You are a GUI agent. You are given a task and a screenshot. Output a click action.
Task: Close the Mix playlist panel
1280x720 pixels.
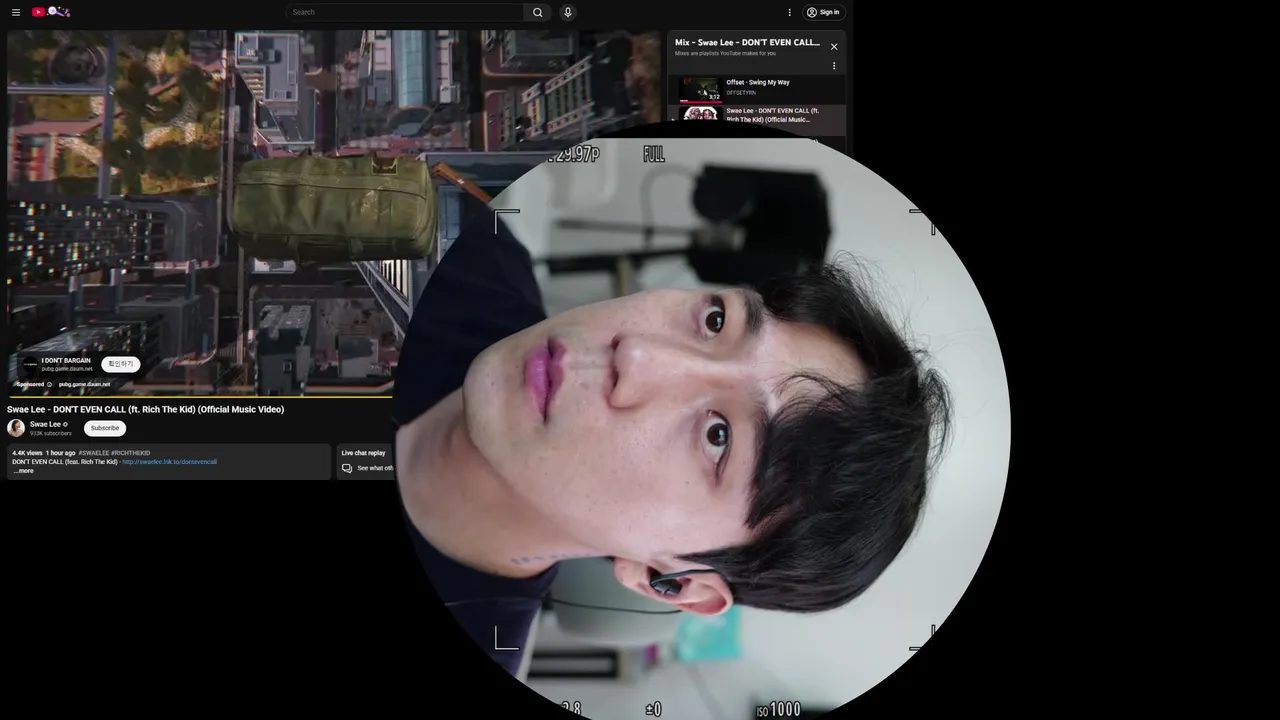pyautogui.click(x=834, y=46)
